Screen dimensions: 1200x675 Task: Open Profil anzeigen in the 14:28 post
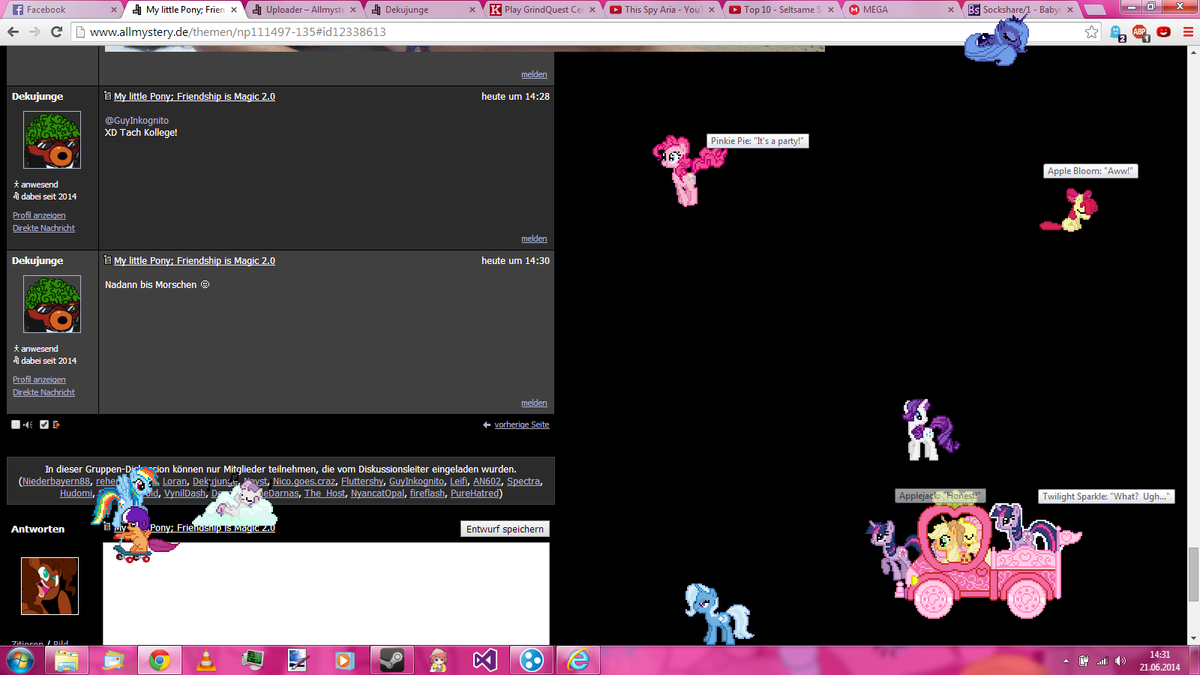click(39, 215)
